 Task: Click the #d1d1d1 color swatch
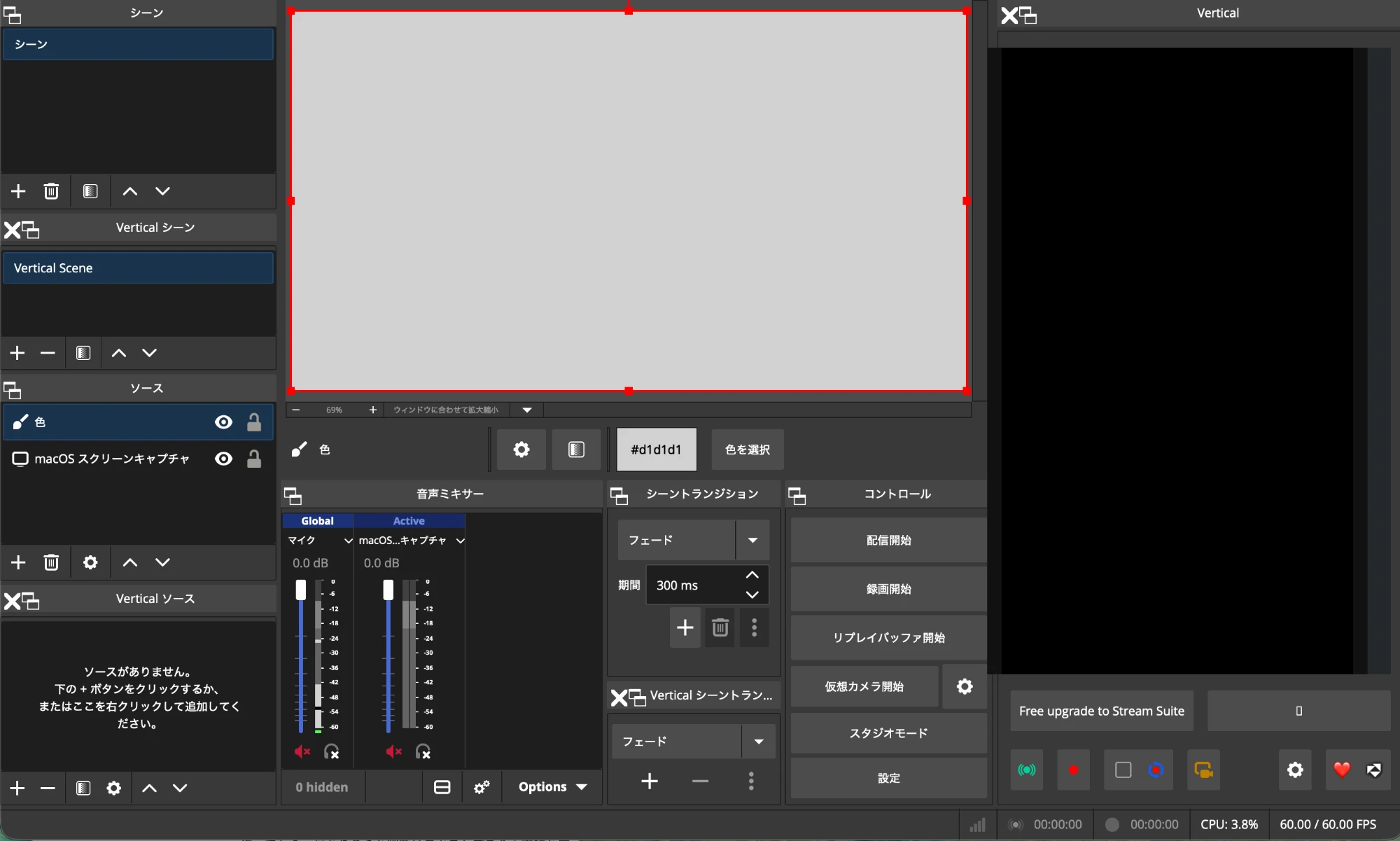pos(656,450)
